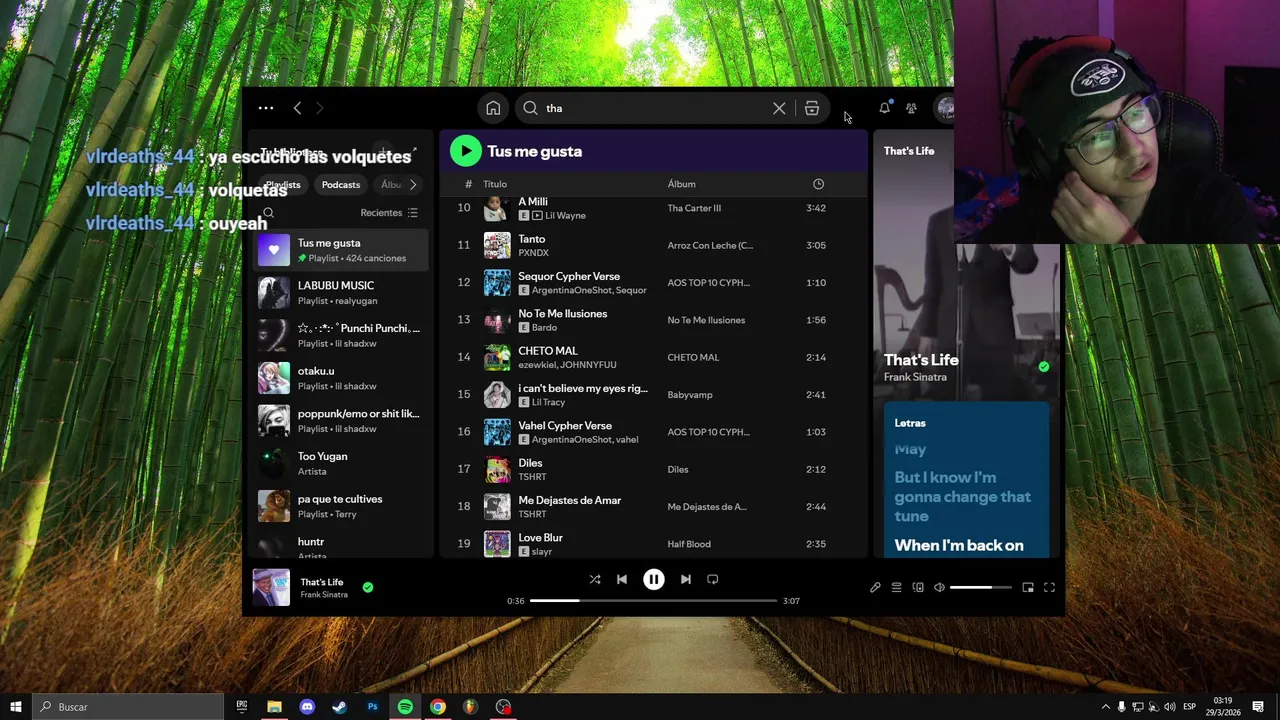Adjust the volume slider

(980, 587)
